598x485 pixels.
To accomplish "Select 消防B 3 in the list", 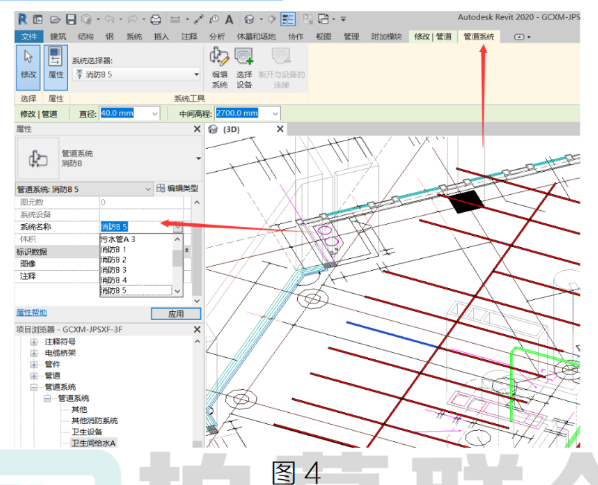I will 137,270.
